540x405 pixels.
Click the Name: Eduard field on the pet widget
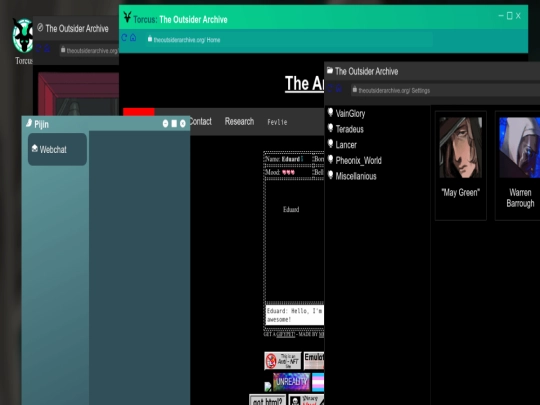[288, 159]
